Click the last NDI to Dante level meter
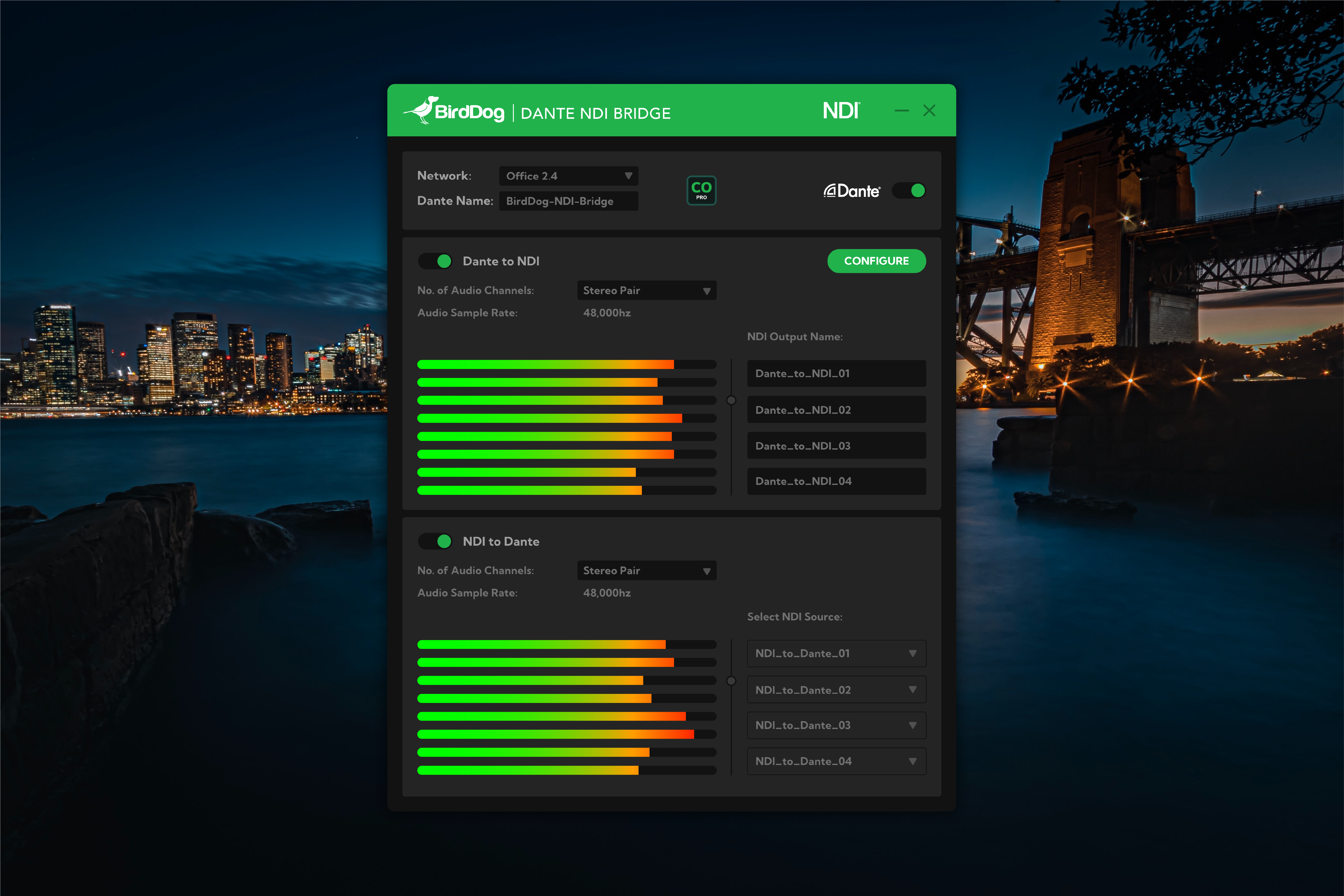This screenshot has height=896, width=1344. coord(567,770)
